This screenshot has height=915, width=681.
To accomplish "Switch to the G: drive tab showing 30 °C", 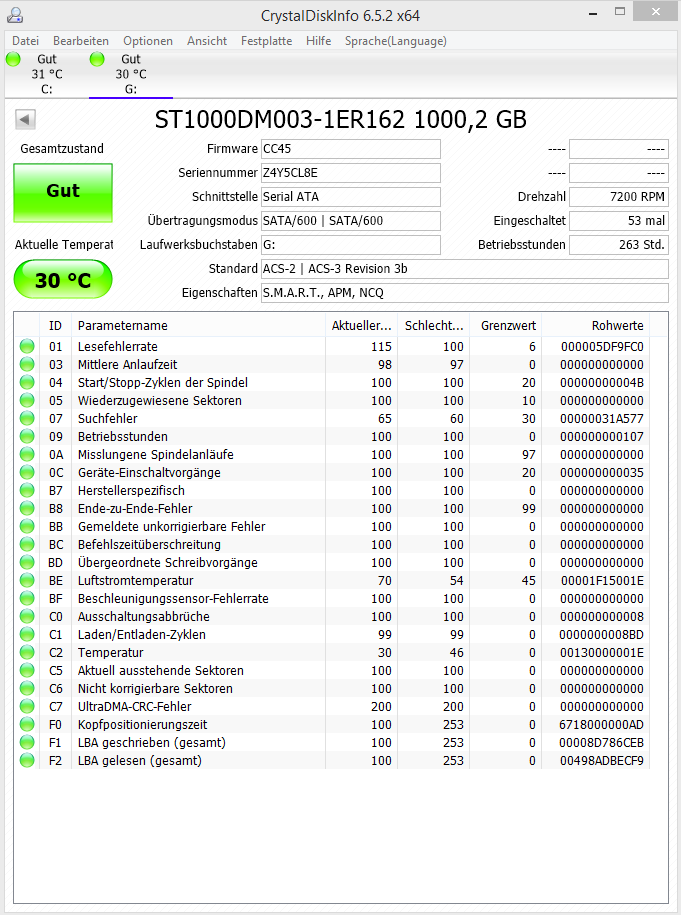I will 131,74.
